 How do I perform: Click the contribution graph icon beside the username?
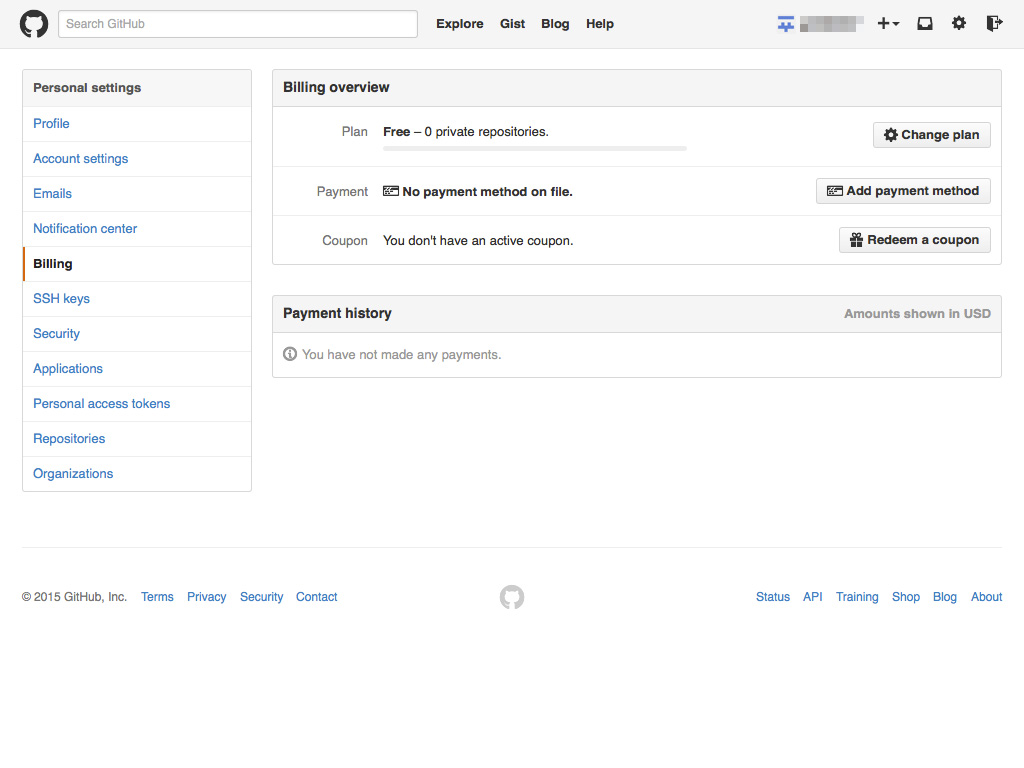786,23
